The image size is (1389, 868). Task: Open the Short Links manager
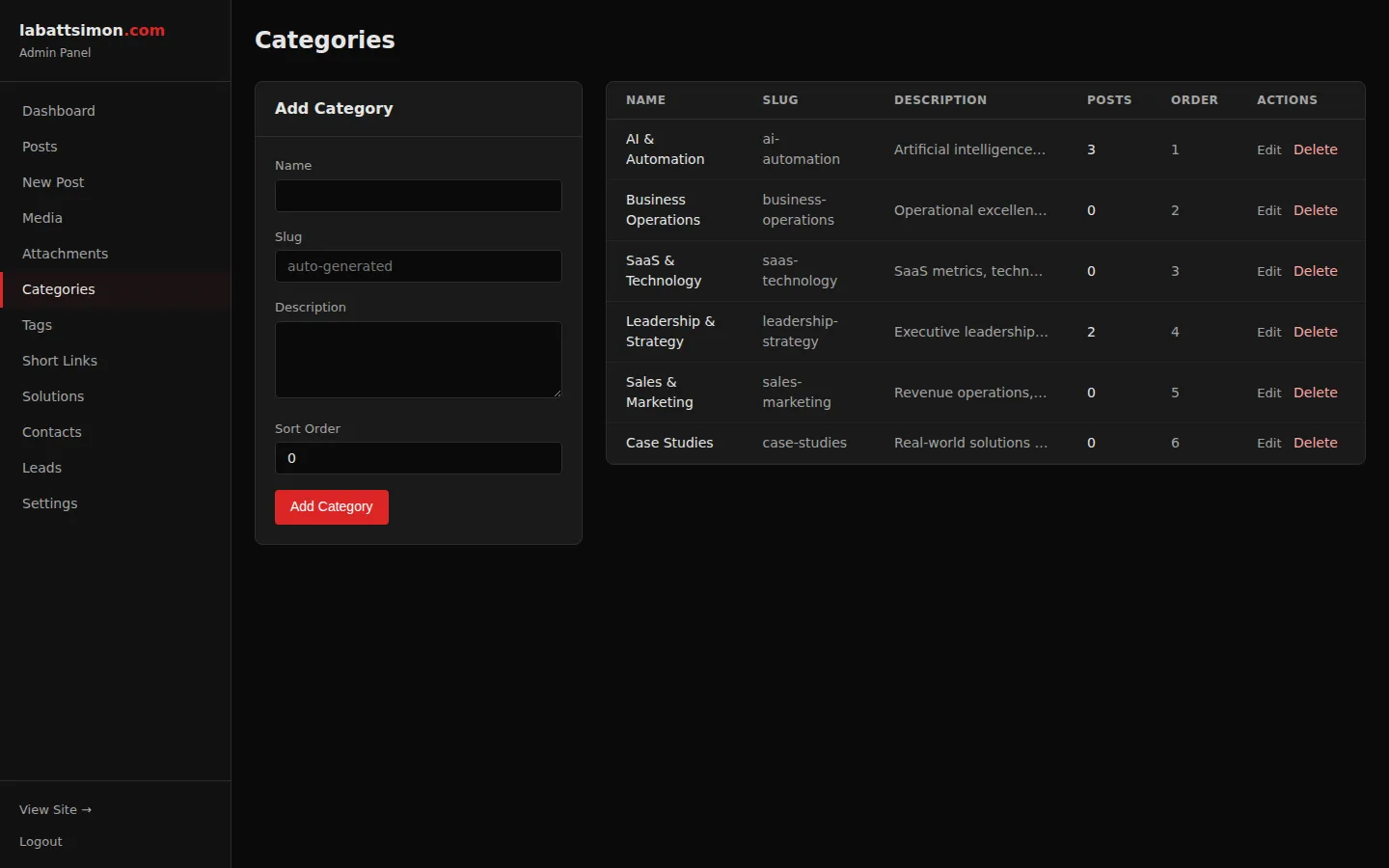point(60,361)
